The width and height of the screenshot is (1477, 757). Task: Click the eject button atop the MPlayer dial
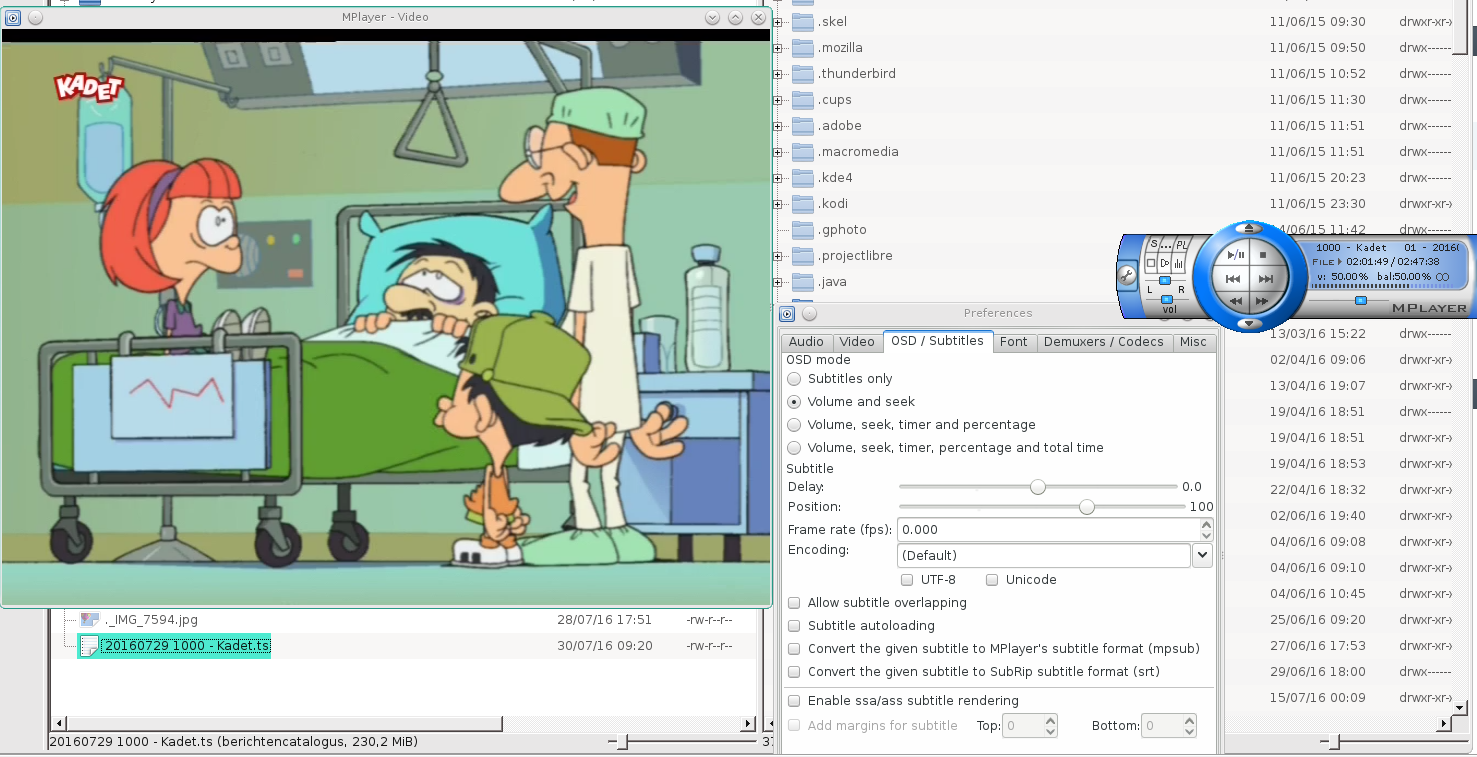pos(1249,228)
